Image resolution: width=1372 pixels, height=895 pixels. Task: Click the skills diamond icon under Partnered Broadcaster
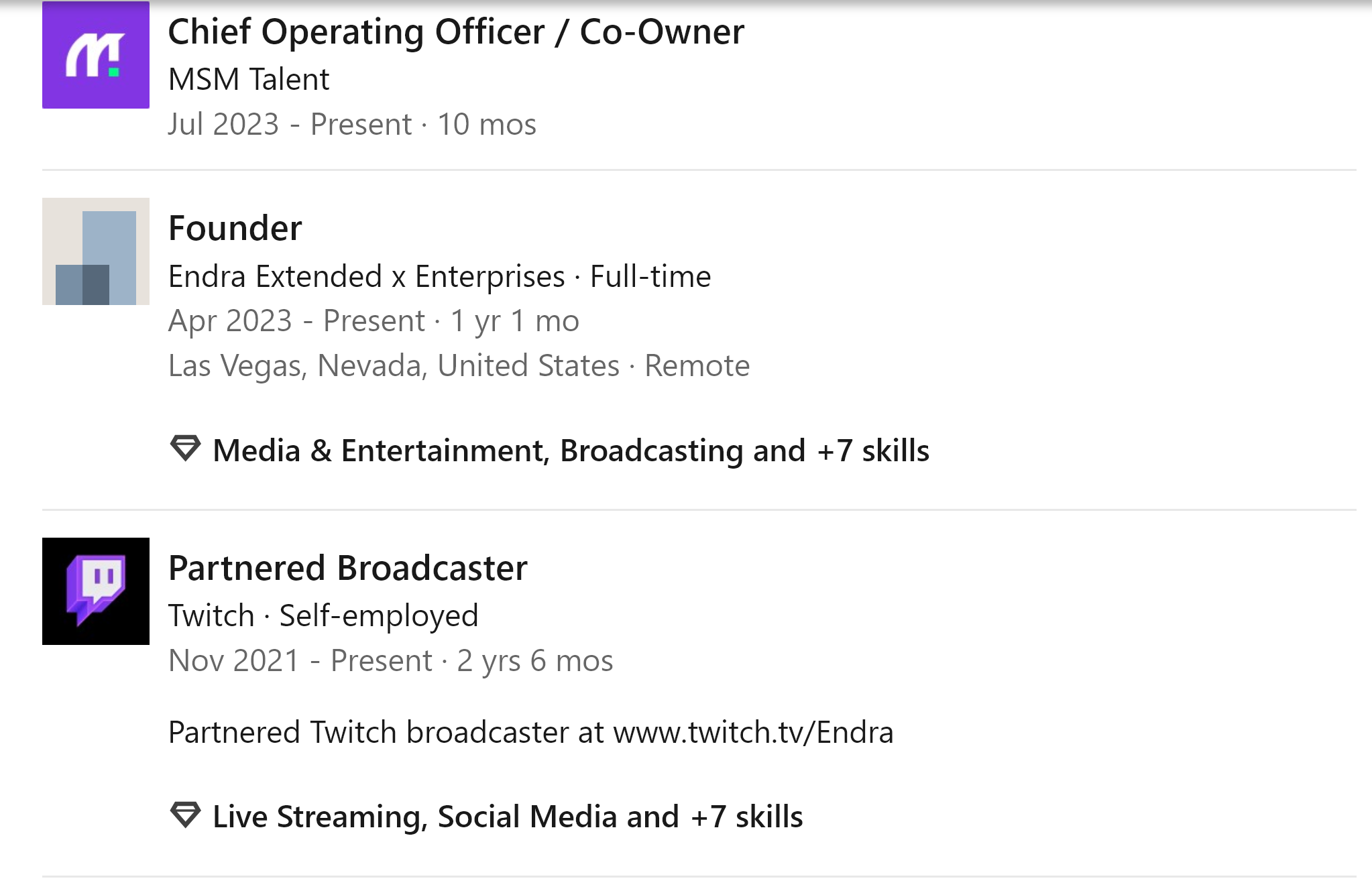(x=185, y=815)
